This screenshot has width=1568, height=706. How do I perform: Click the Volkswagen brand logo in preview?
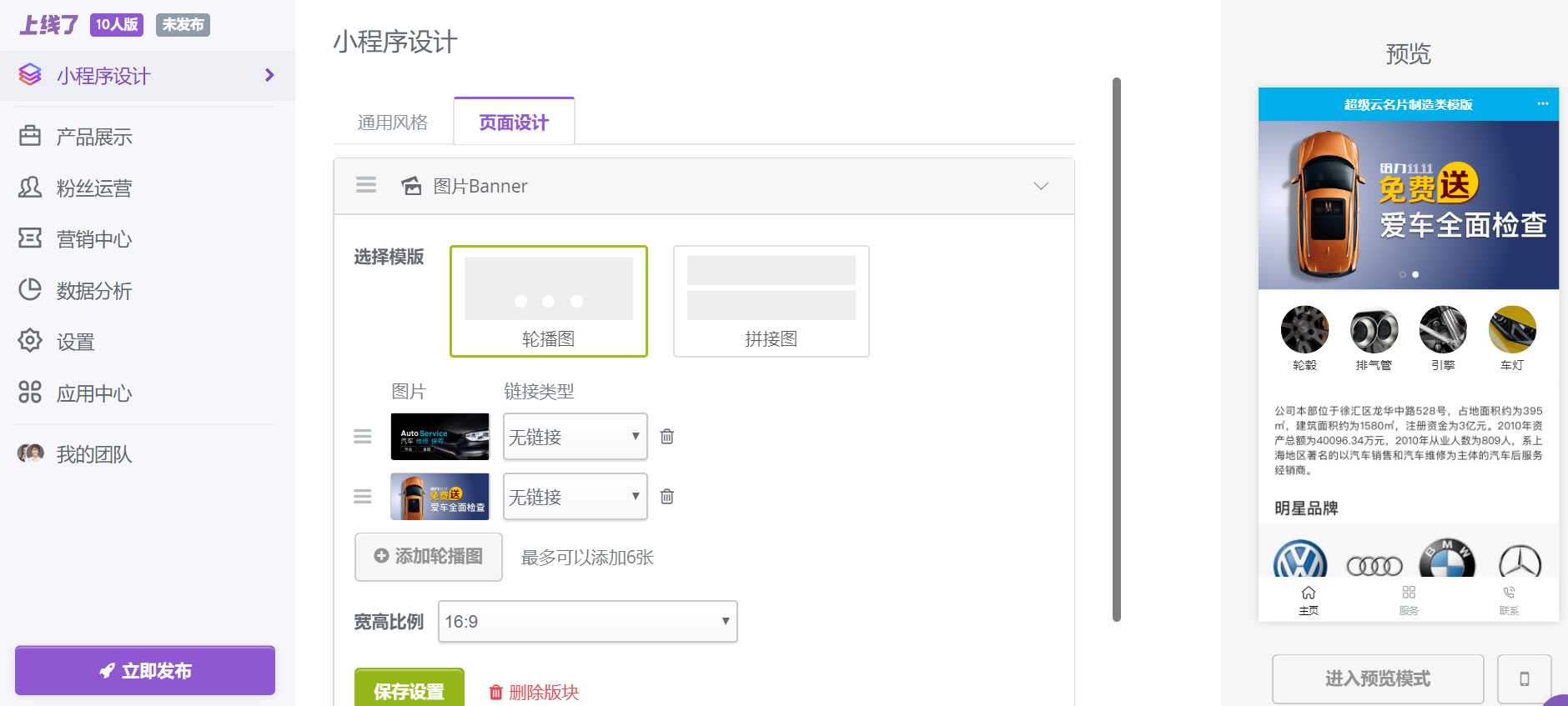[x=1300, y=559]
